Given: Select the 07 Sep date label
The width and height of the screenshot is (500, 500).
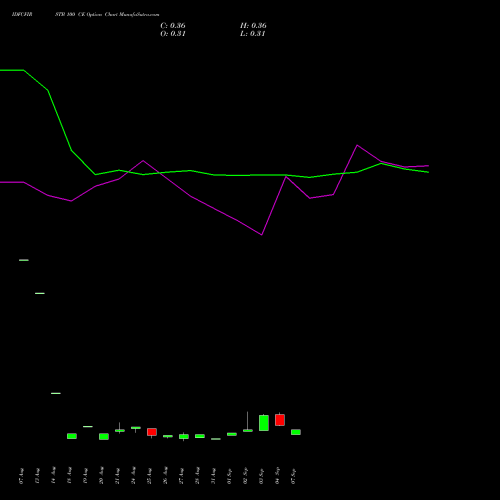Looking at the screenshot, I should tap(293, 476).
